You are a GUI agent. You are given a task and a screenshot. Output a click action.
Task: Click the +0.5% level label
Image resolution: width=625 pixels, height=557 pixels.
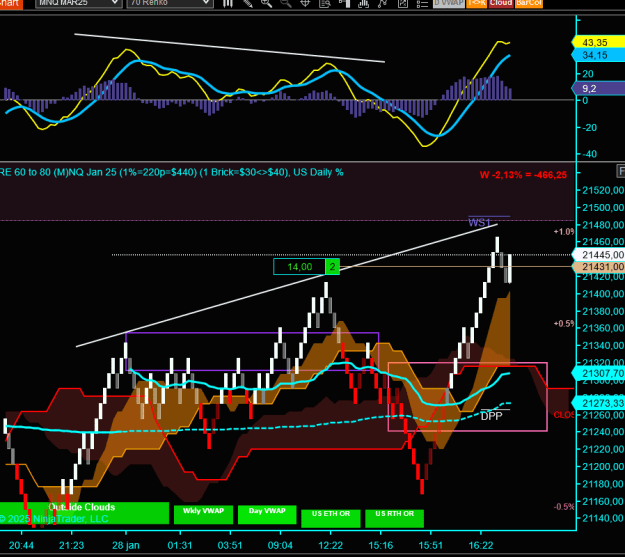pos(564,324)
